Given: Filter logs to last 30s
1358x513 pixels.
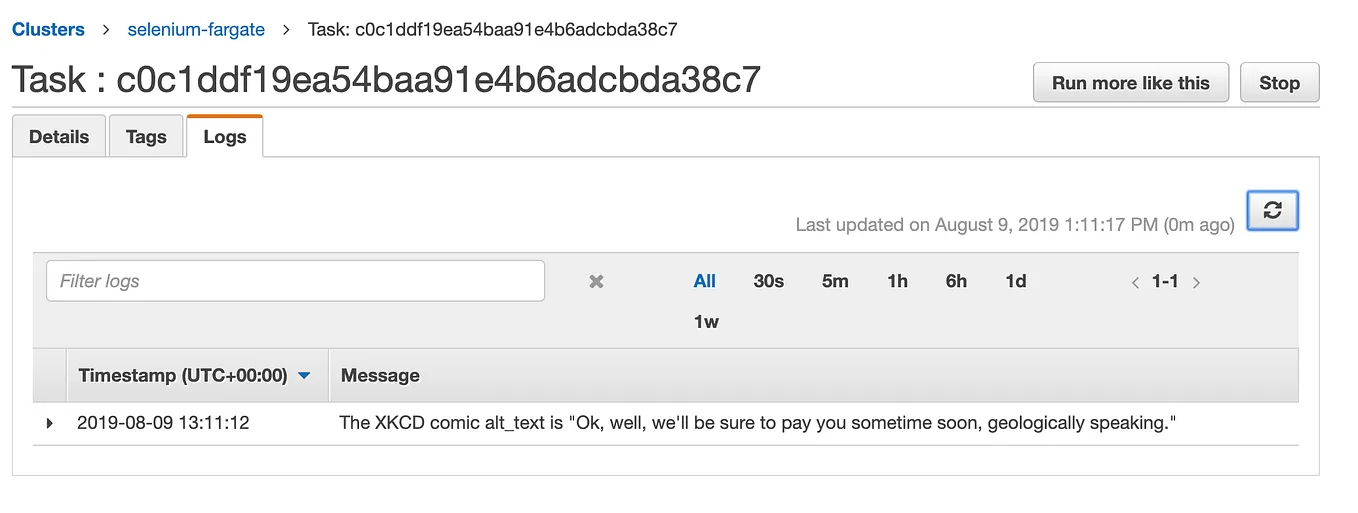Looking at the screenshot, I should pos(768,281).
